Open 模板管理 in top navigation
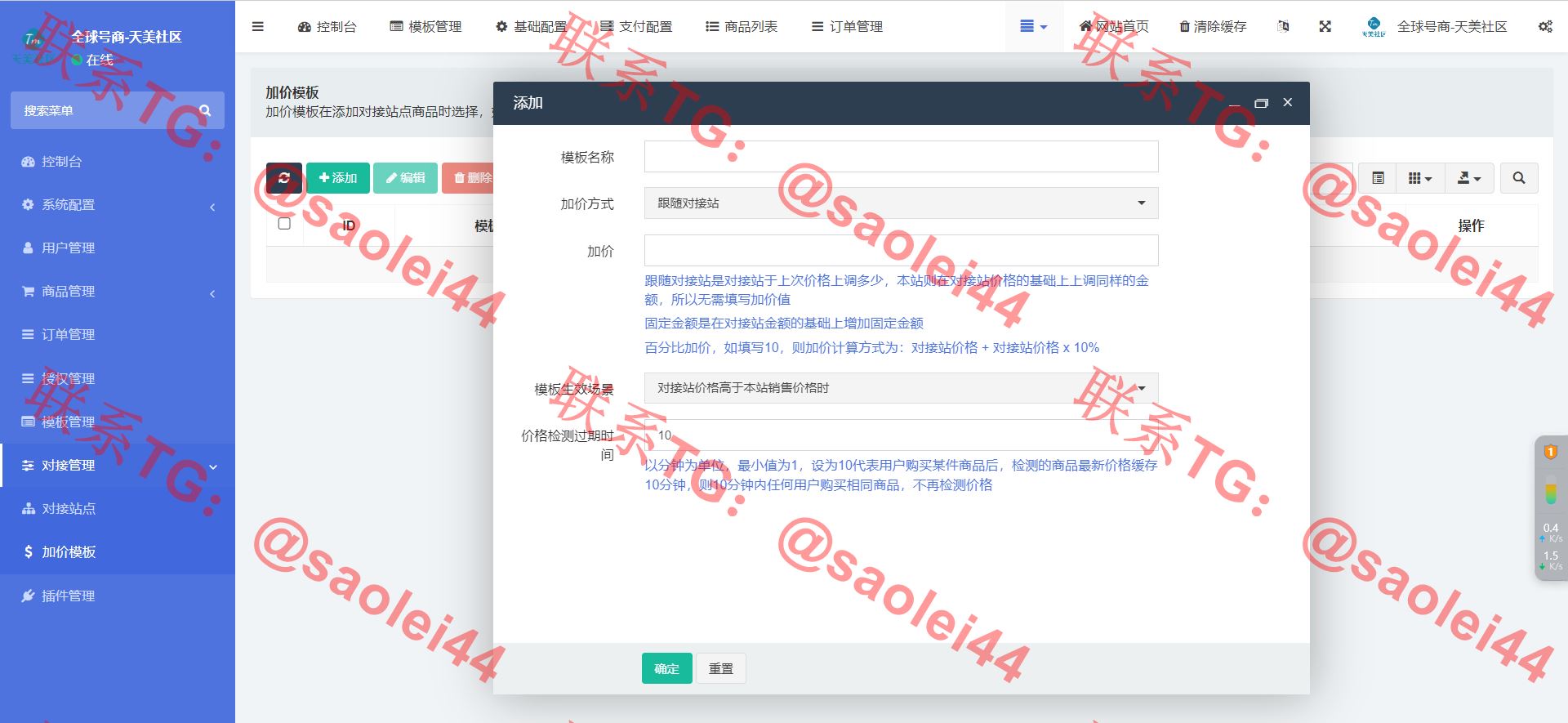 425,26
